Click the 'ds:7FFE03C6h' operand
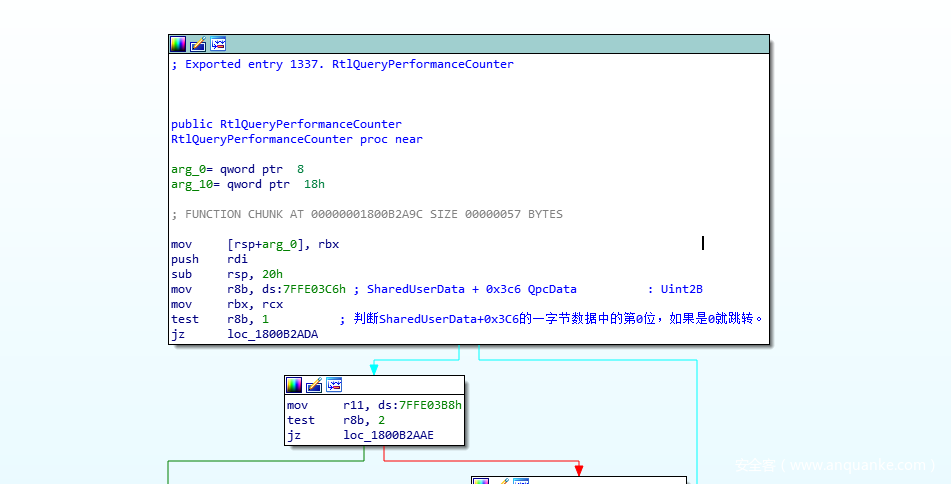Image resolution: width=951 pixels, height=484 pixels. (304, 289)
